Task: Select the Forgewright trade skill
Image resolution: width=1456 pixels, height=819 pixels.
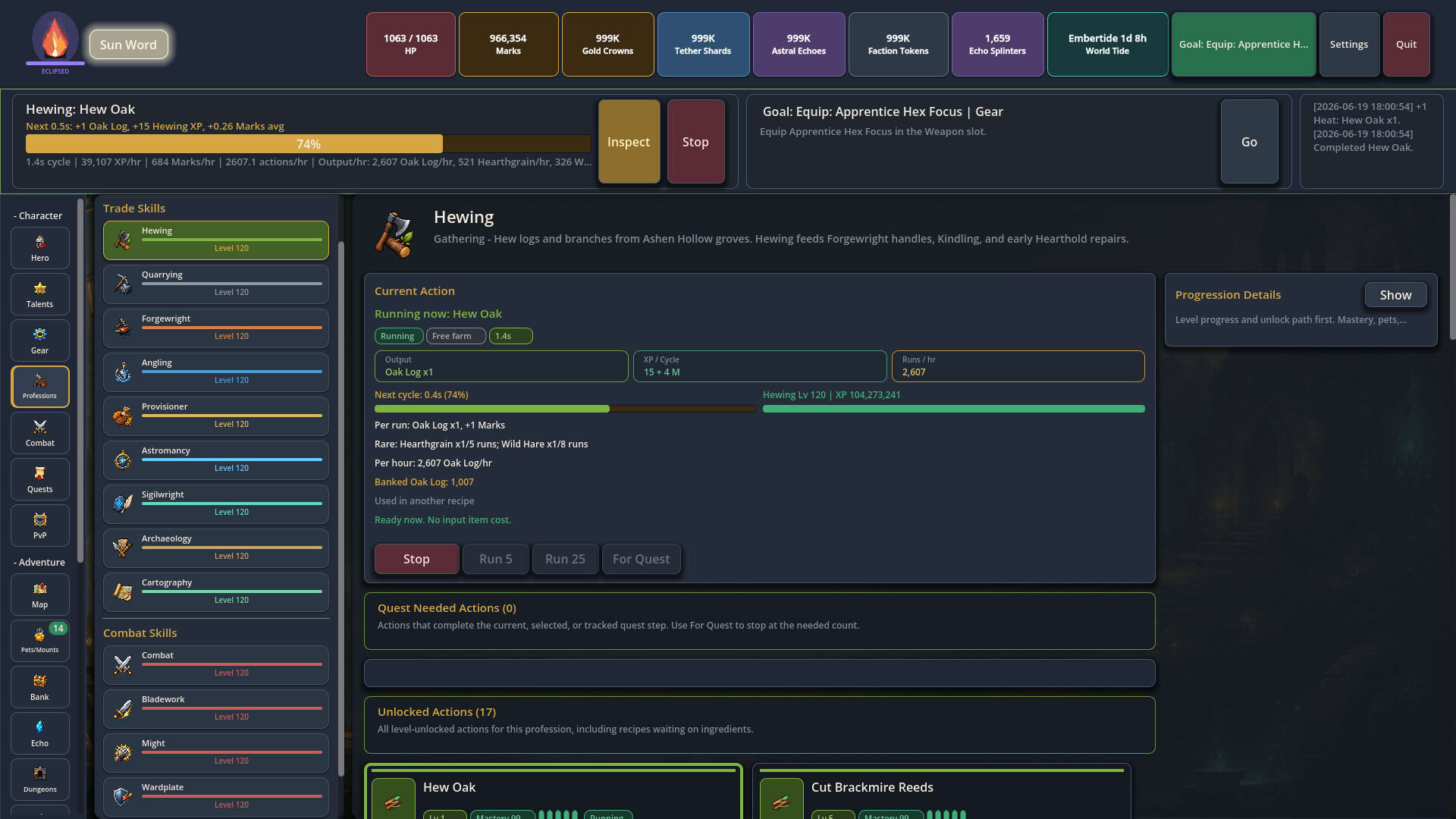Action: pyautogui.click(x=216, y=328)
